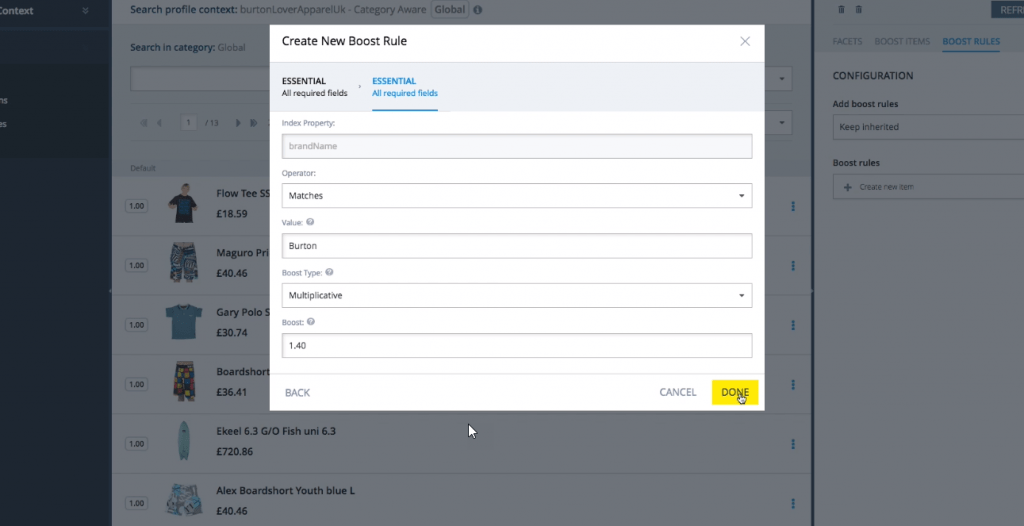Collapse the Context sidebar chevrons

click(x=86, y=10)
